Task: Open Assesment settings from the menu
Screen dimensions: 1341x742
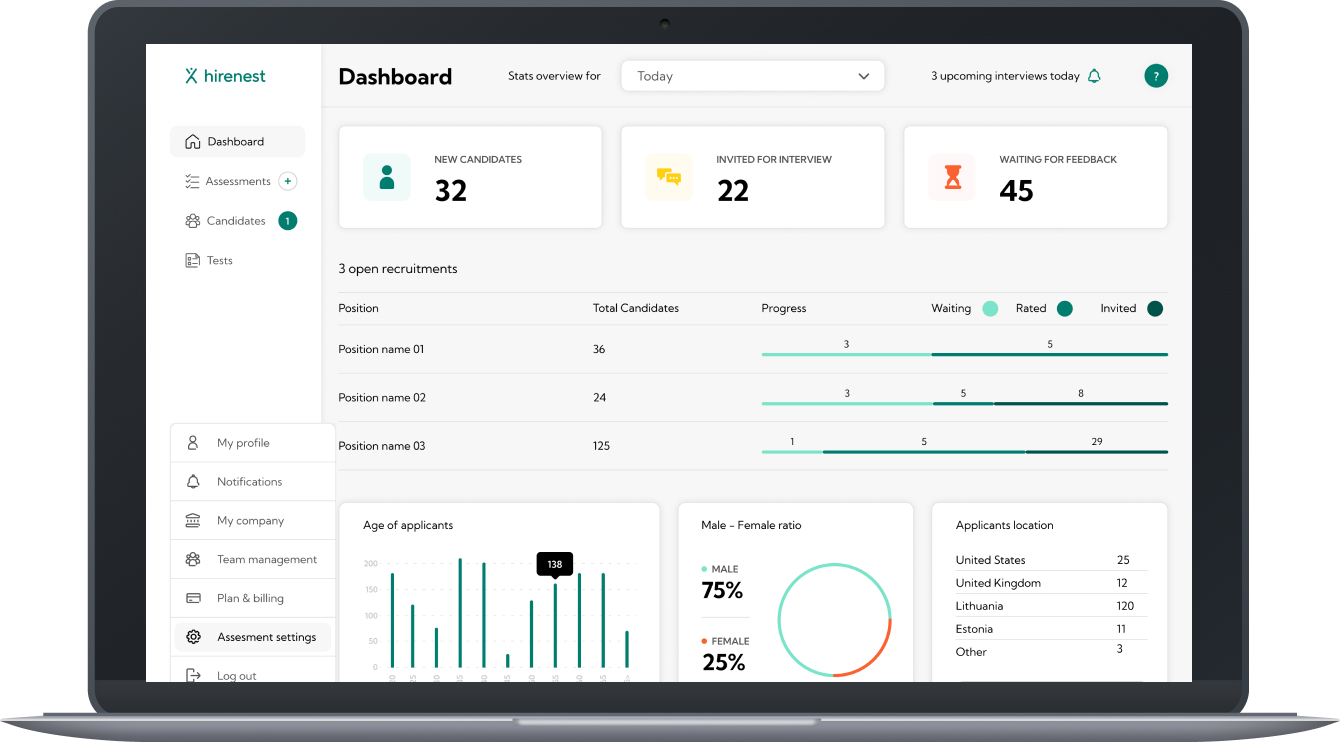Action: coord(253,637)
